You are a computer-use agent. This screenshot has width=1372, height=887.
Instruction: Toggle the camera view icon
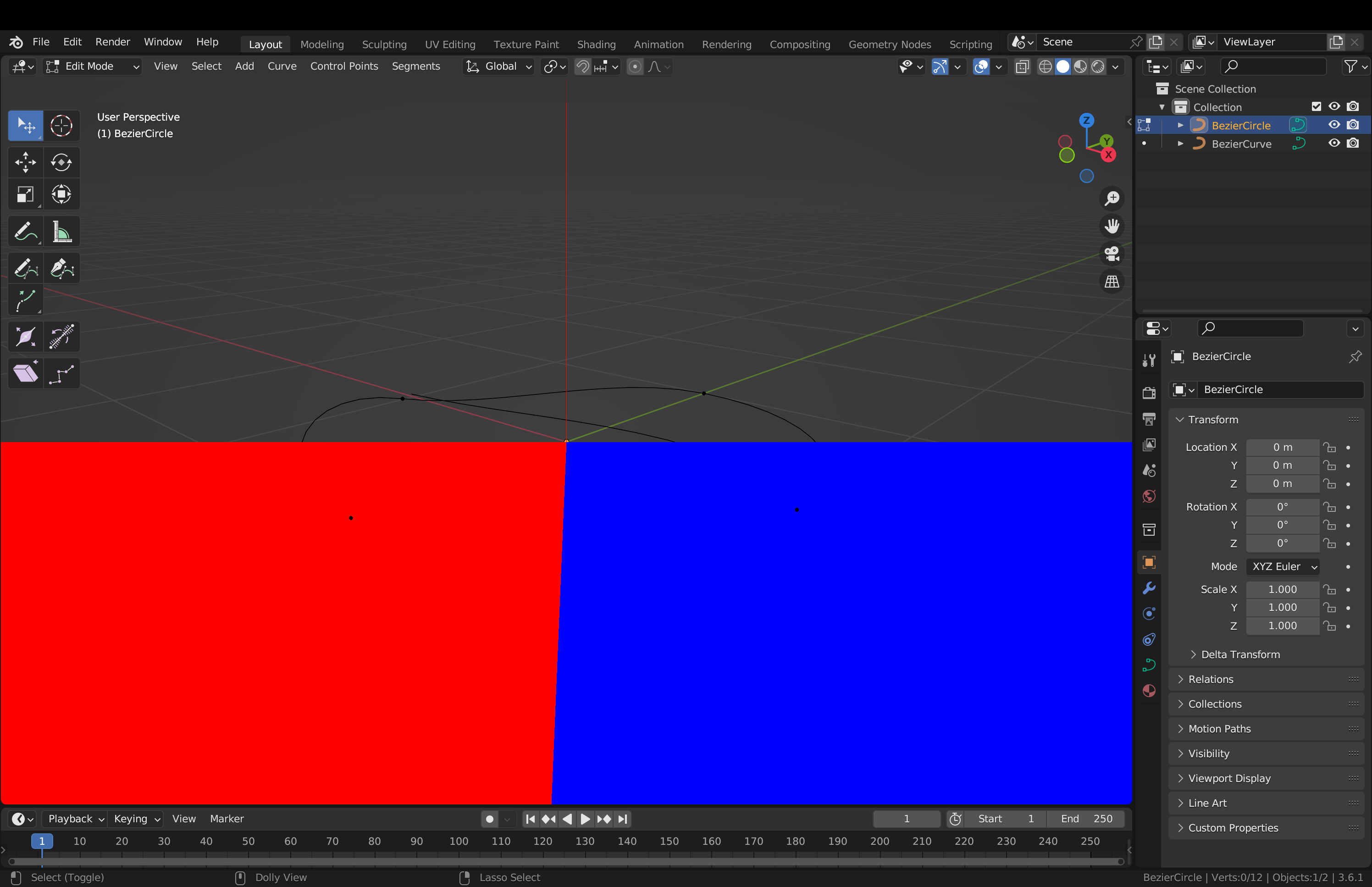1112,254
